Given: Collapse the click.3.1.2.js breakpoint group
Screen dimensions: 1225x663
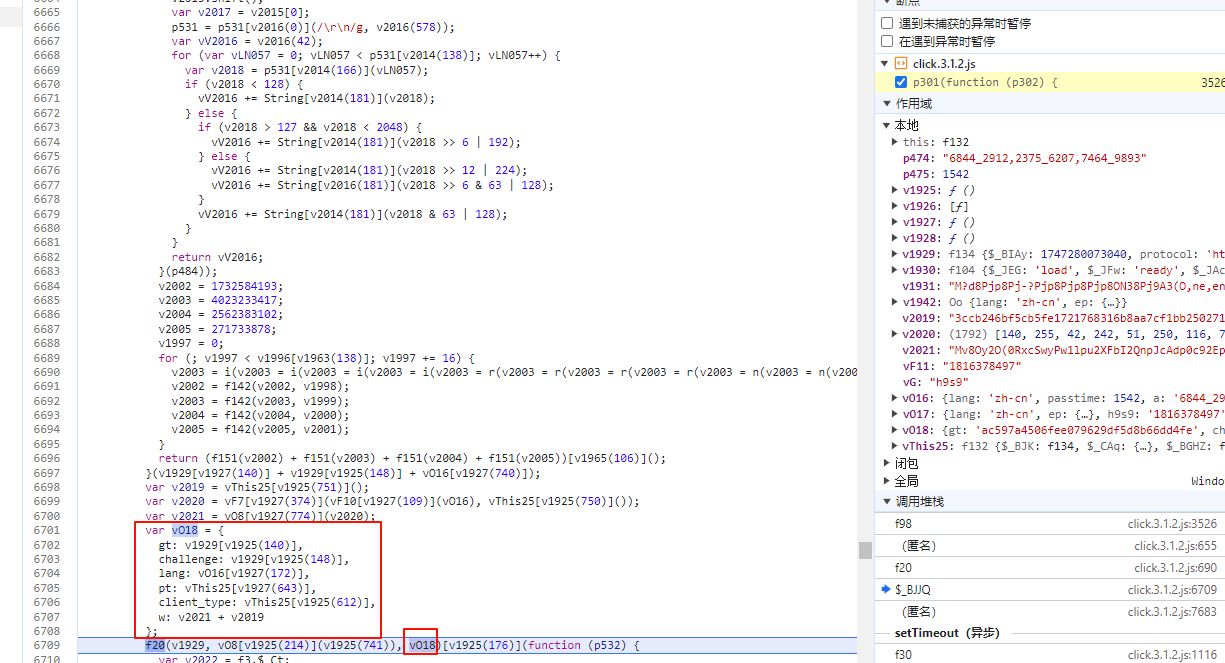Looking at the screenshot, I should coord(885,64).
